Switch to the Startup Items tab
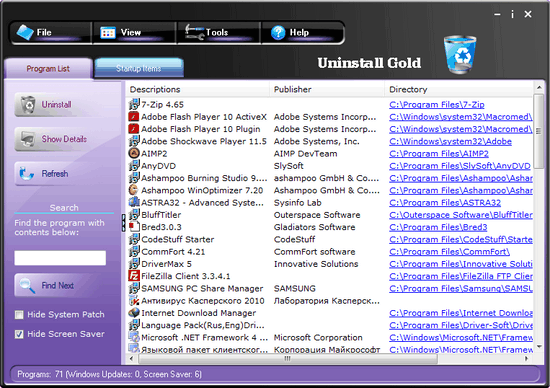The image size is (550, 388). click(139, 68)
